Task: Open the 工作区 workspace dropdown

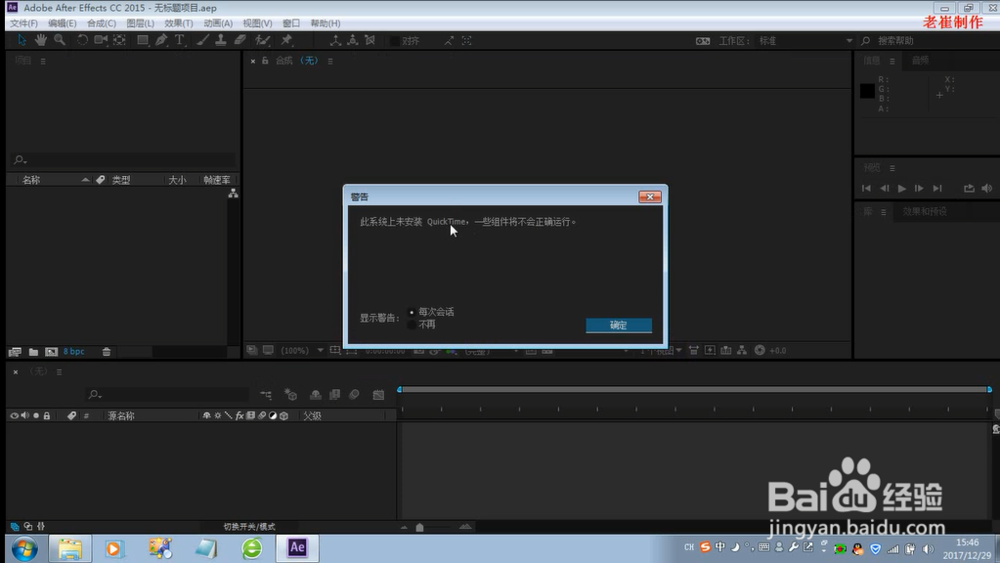Action: click(805, 40)
